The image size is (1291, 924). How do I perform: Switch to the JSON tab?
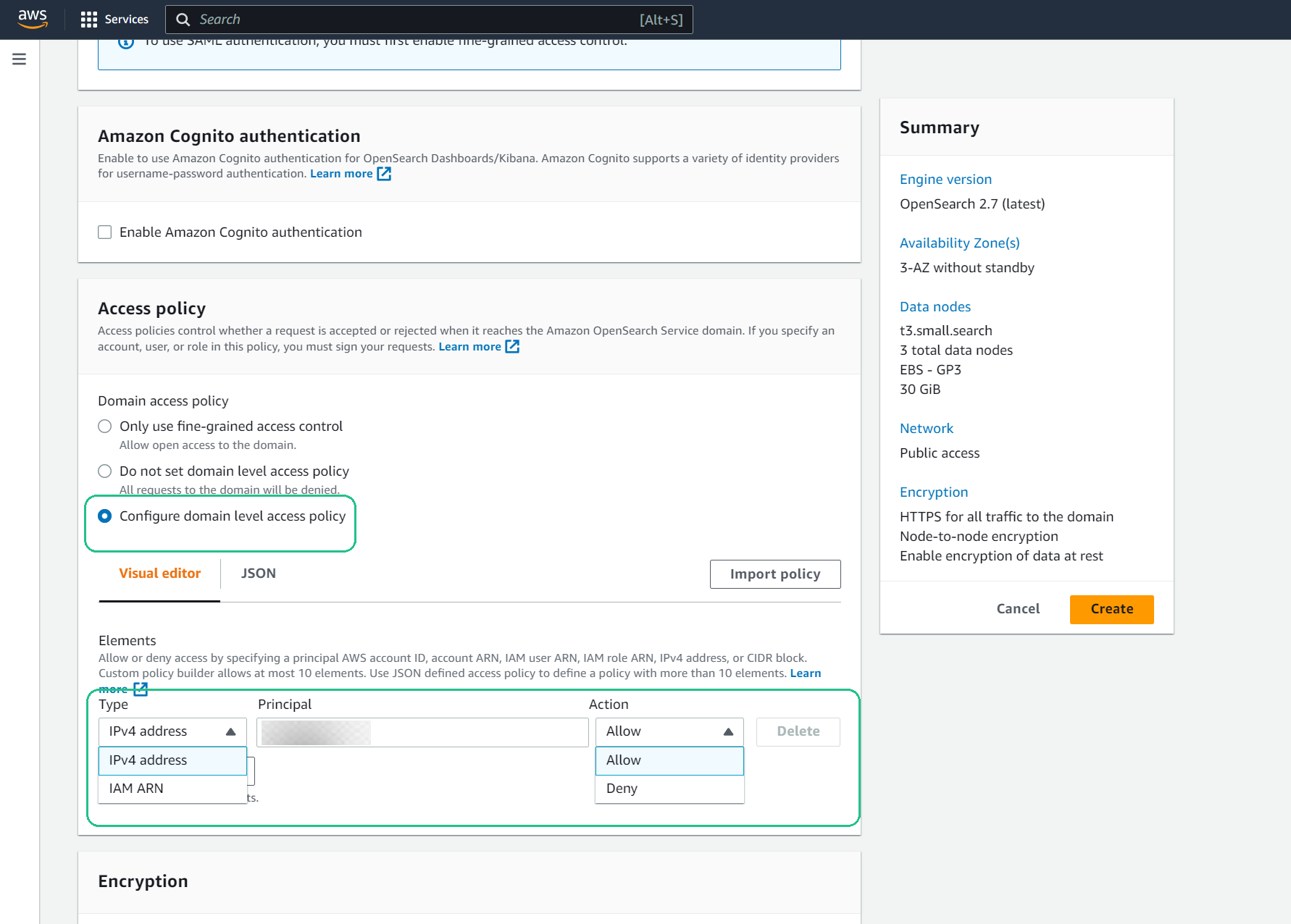click(259, 574)
